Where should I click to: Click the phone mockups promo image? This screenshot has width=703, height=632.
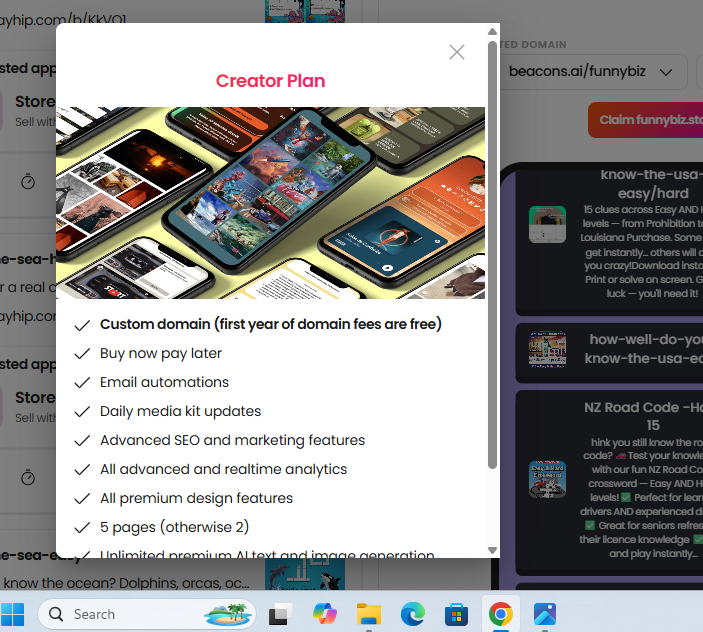point(270,203)
